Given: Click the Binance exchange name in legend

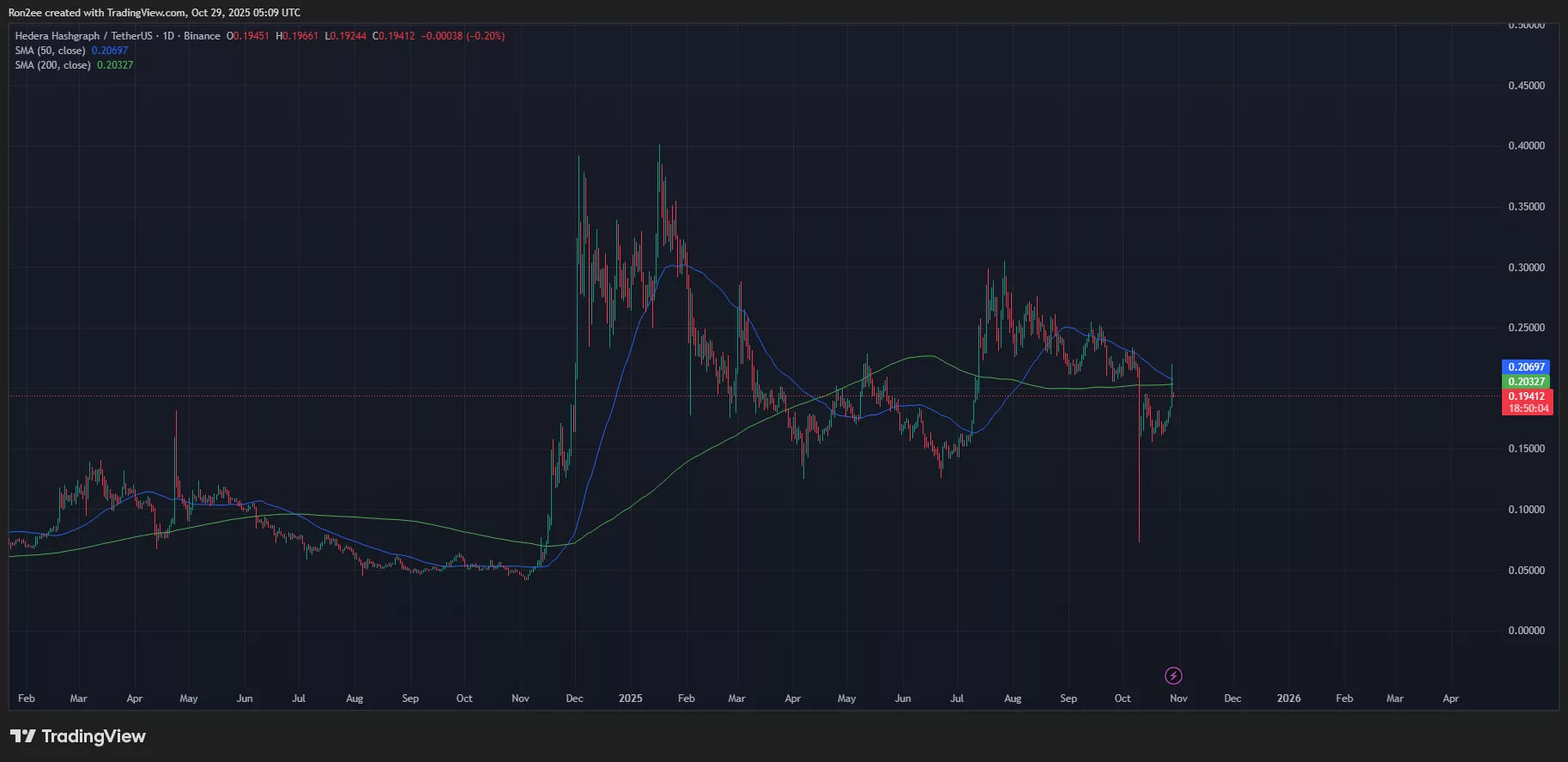Looking at the screenshot, I should (x=202, y=36).
